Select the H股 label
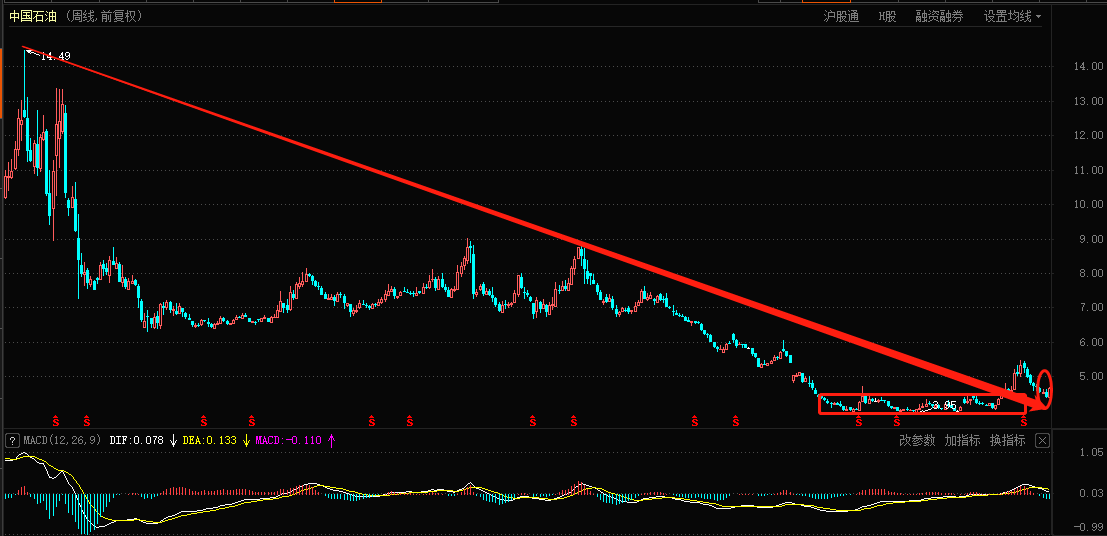 (x=887, y=16)
